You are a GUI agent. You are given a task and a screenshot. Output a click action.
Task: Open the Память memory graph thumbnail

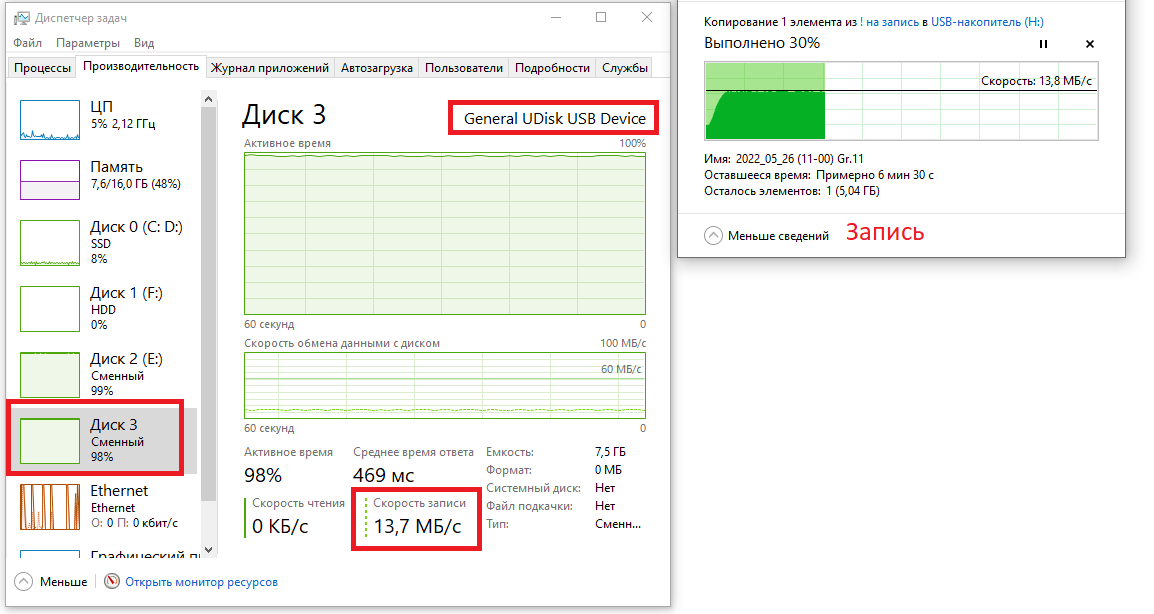coord(50,180)
